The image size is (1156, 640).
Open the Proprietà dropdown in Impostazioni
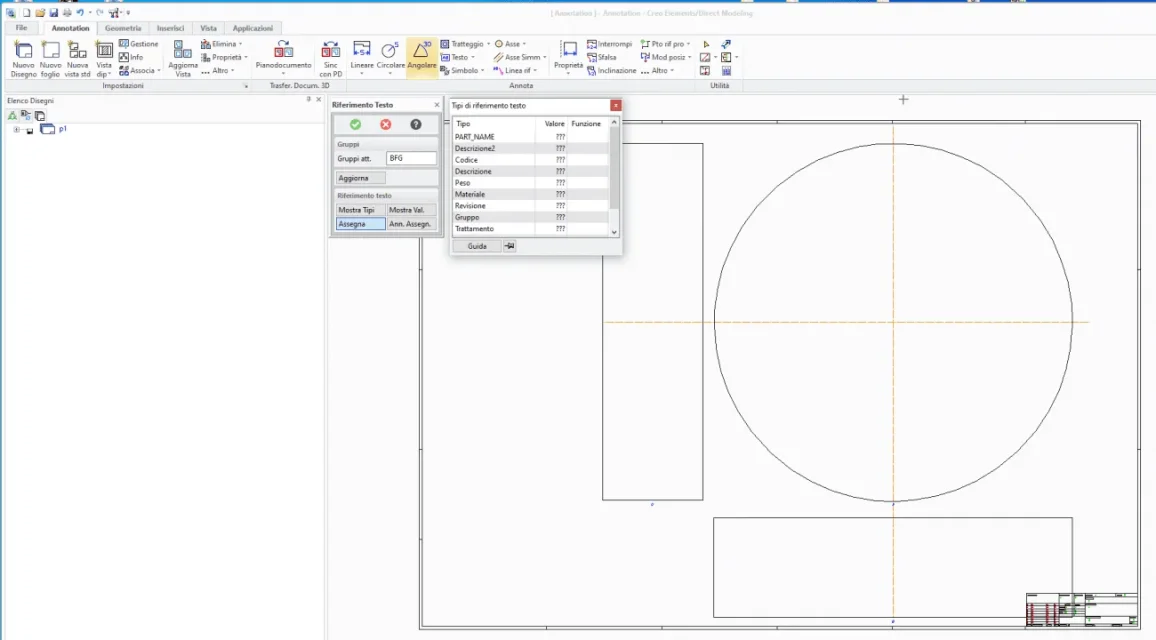coord(224,58)
